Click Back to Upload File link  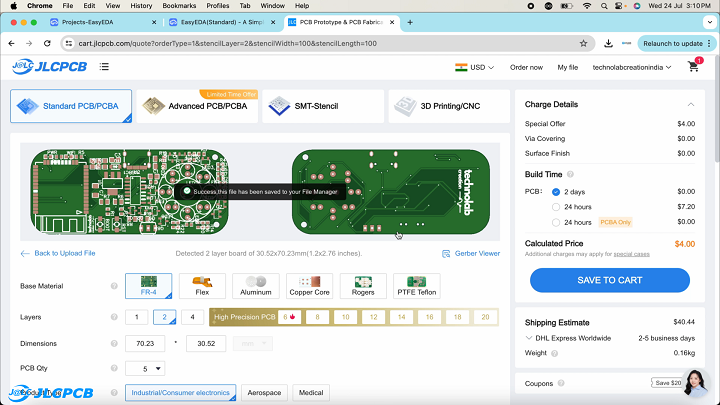coord(58,253)
